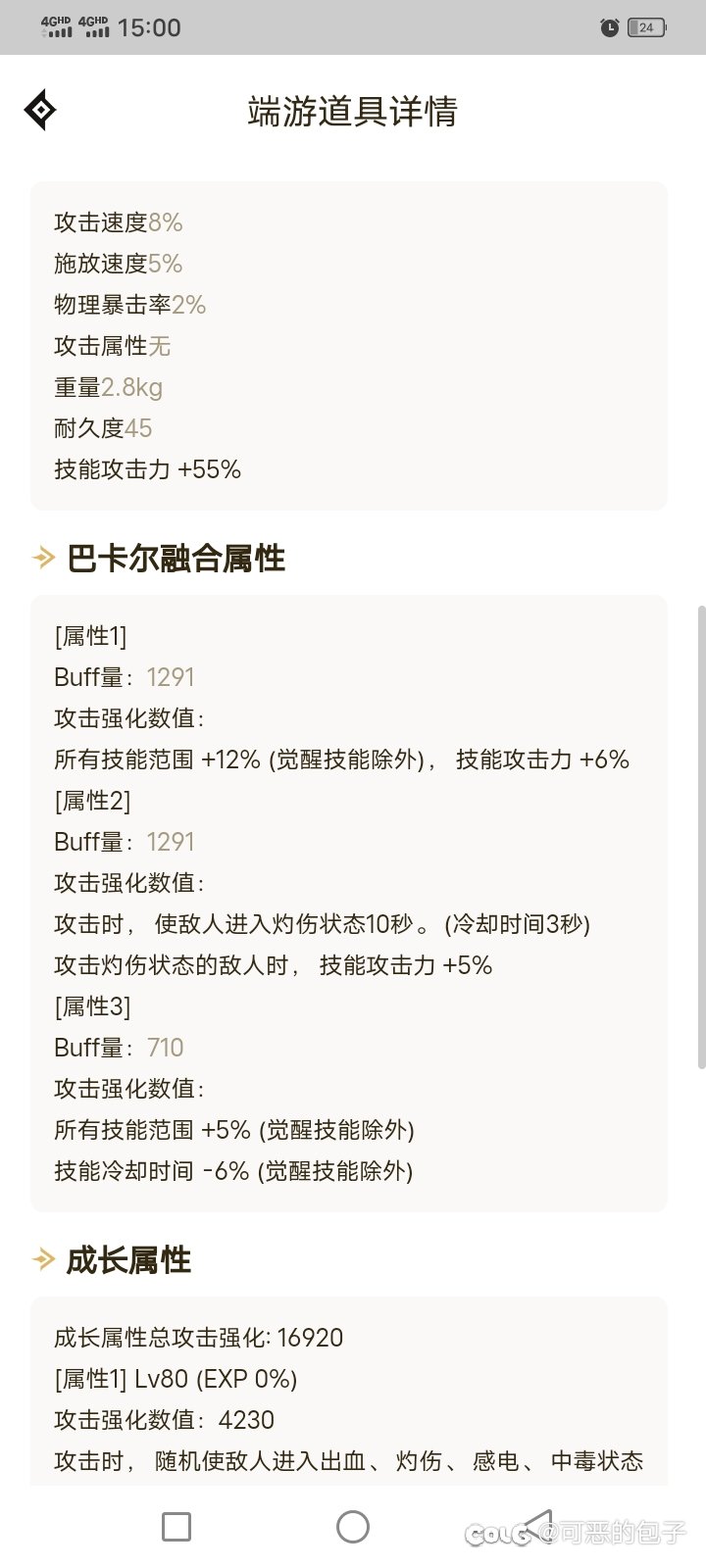This screenshot has width=706, height=1568.
Task: Tap the vertical scrollbar on right edge
Action: click(700, 838)
